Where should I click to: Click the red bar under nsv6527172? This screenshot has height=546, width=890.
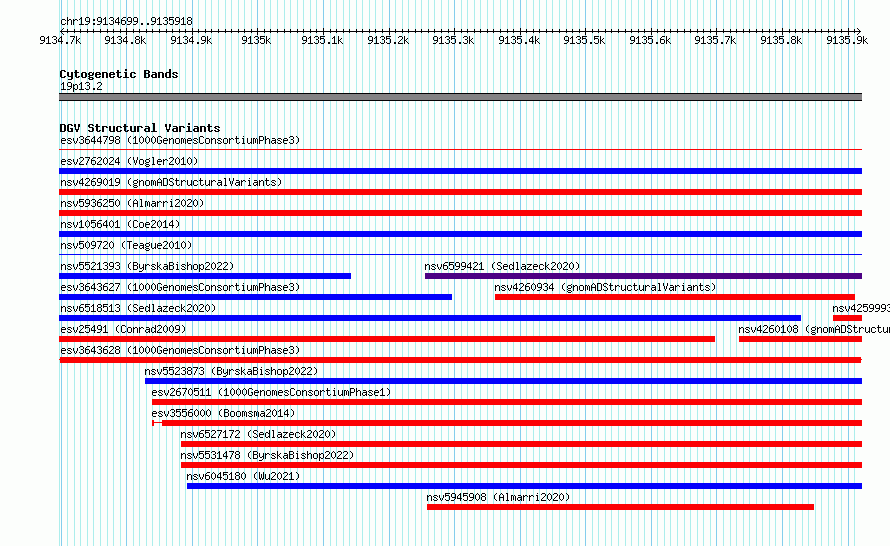521,444
